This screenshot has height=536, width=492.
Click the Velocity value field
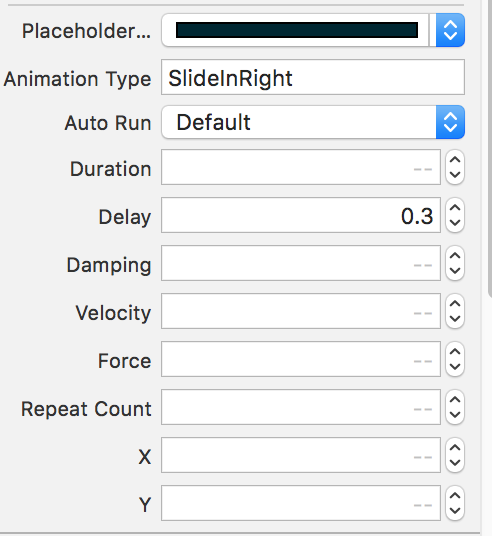click(301, 311)
